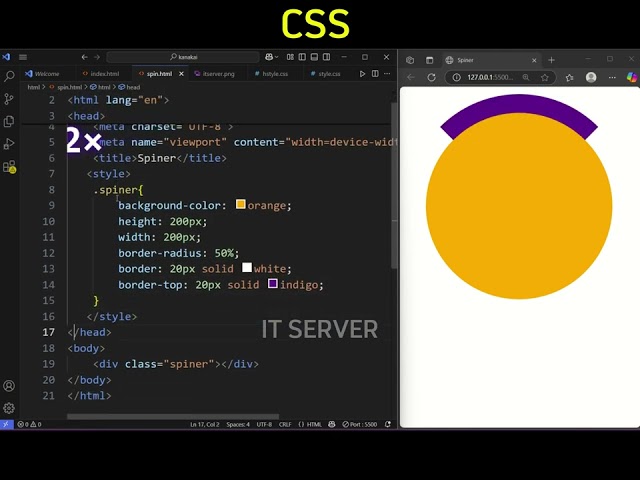Change the UTF-8 encoding
The image size is (640, 480).
(264, 424)
